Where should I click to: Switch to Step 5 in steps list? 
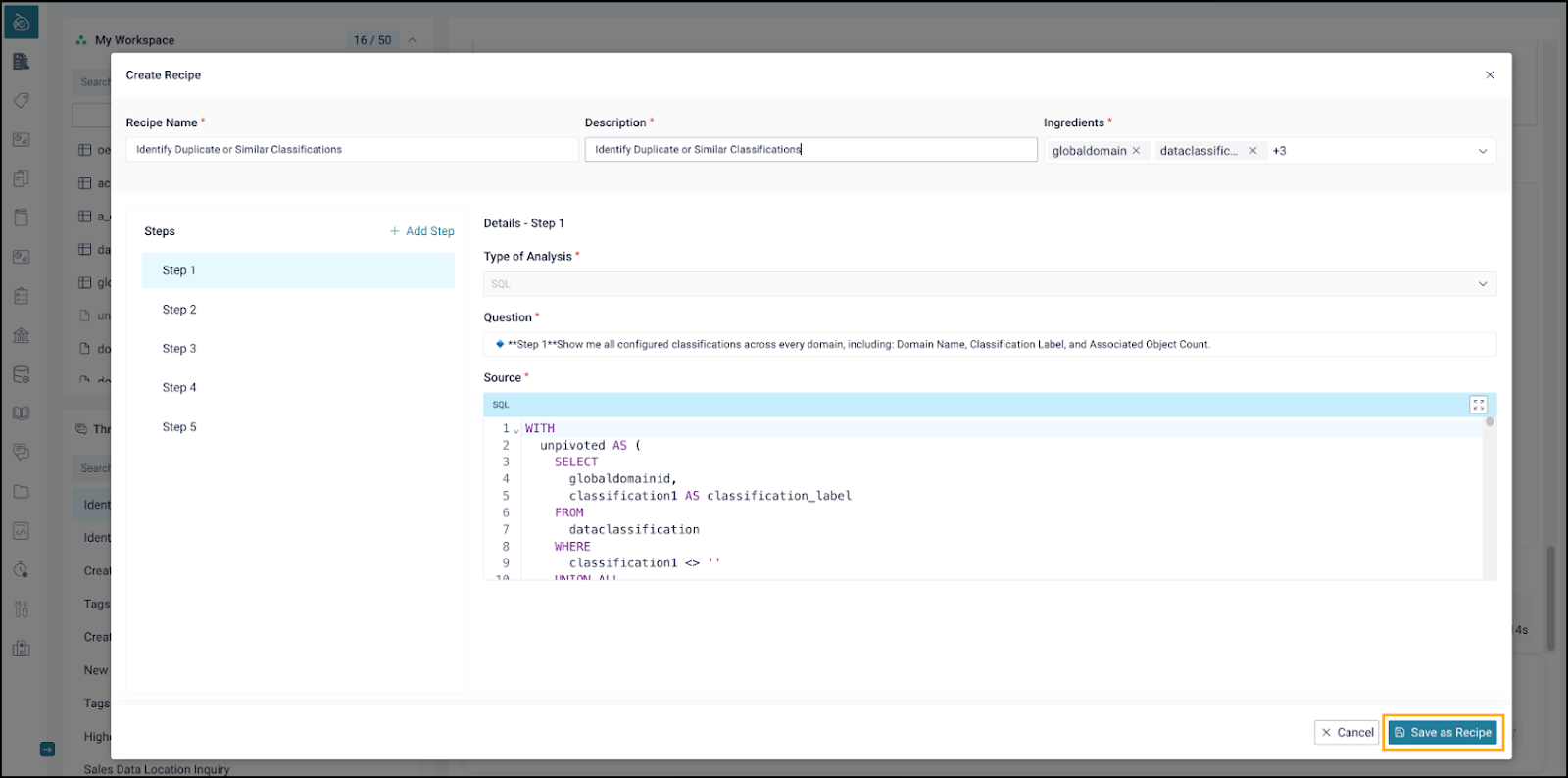[179, 427]
